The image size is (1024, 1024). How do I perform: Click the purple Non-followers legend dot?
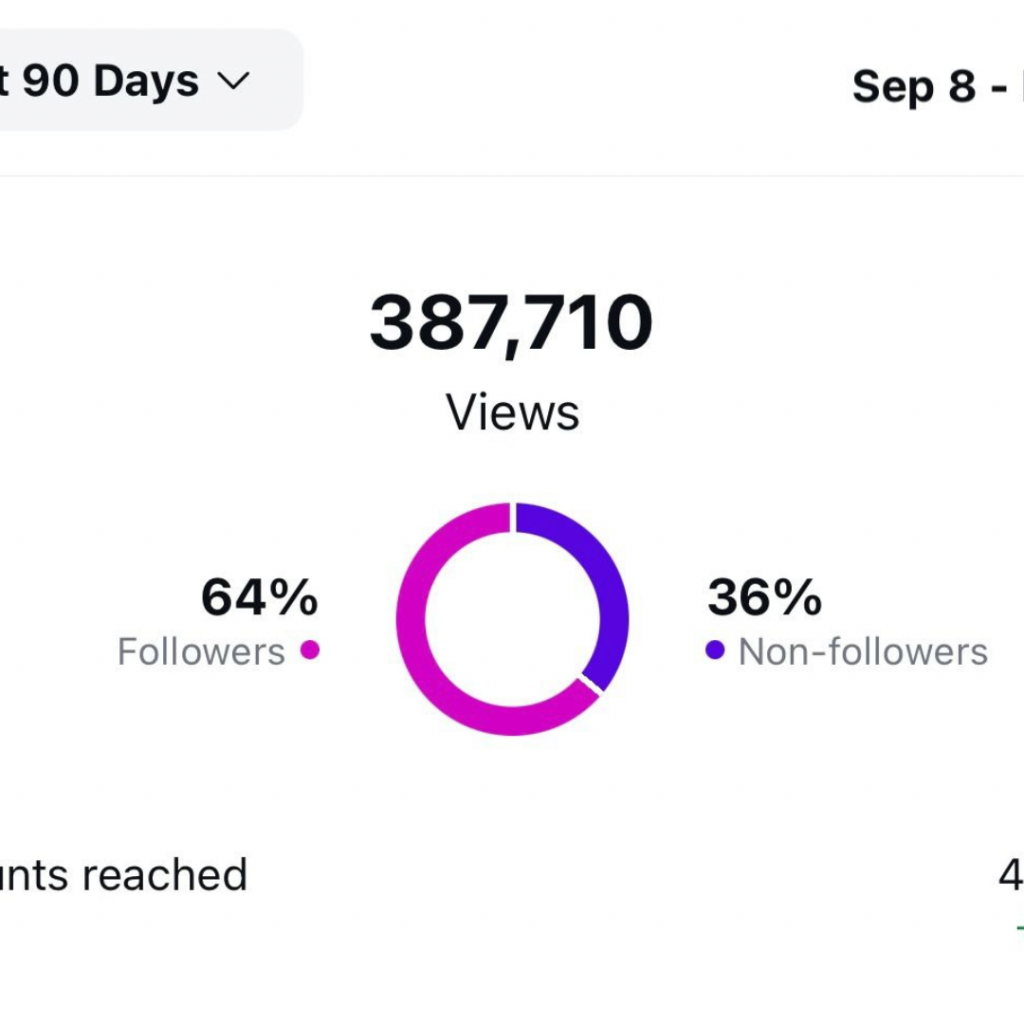point(715,650)
